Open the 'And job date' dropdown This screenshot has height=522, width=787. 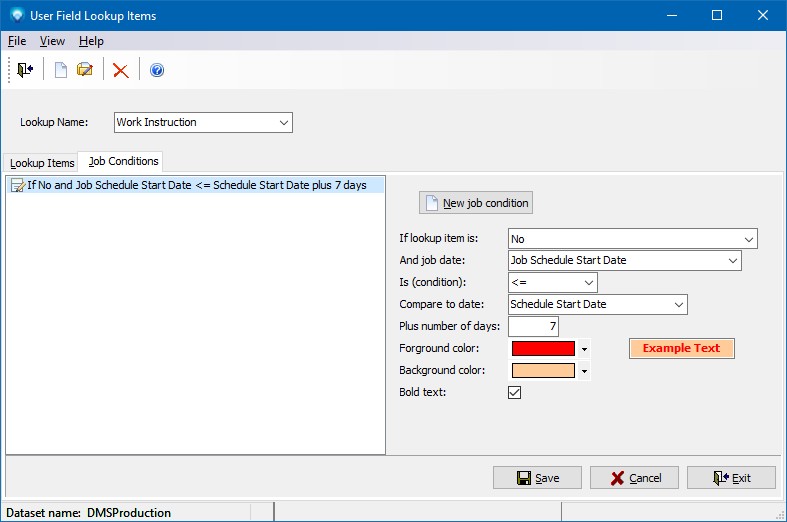pyautogui.click(x=732, y=261)
